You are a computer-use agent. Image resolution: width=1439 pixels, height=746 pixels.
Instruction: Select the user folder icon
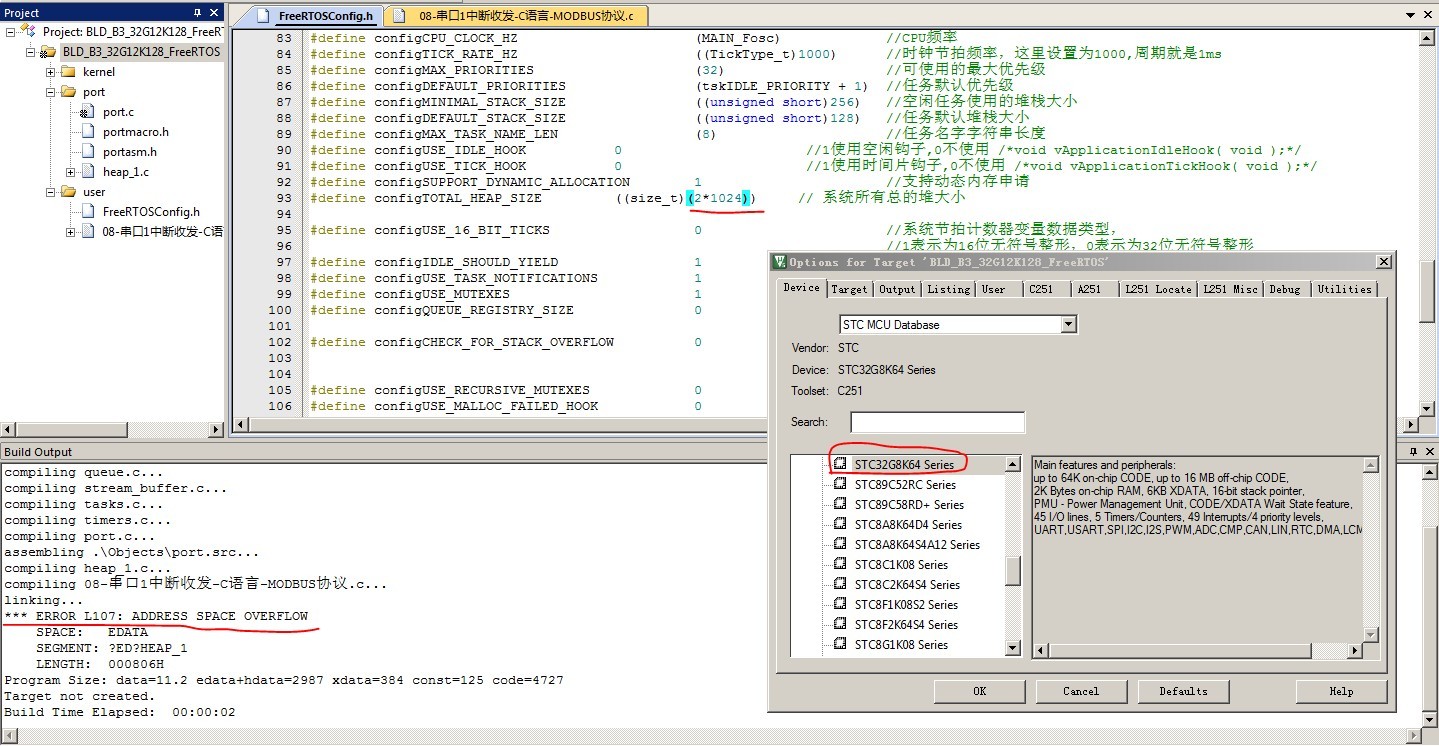(x=68, y=192)
